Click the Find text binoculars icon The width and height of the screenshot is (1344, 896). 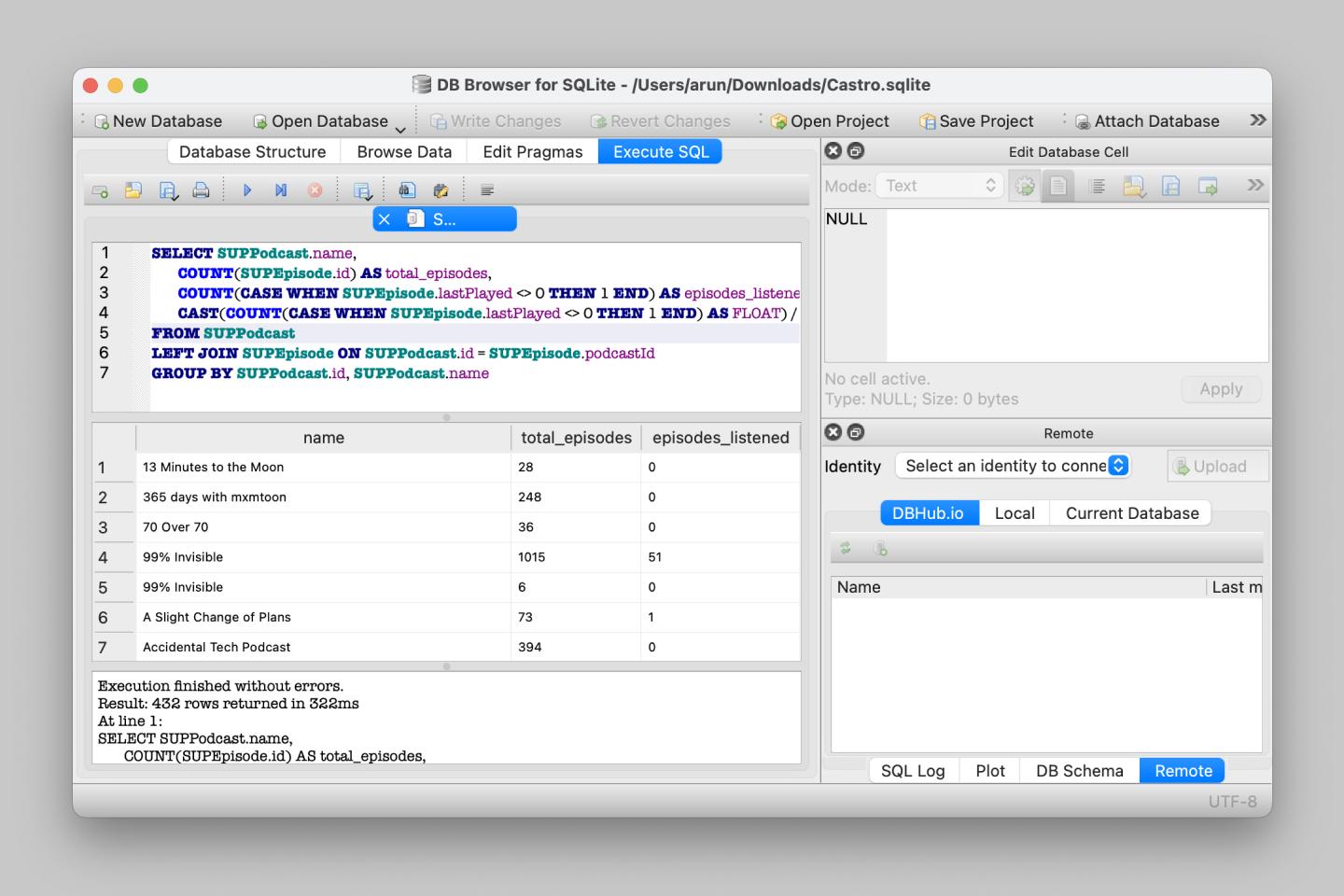coord(407,190)
